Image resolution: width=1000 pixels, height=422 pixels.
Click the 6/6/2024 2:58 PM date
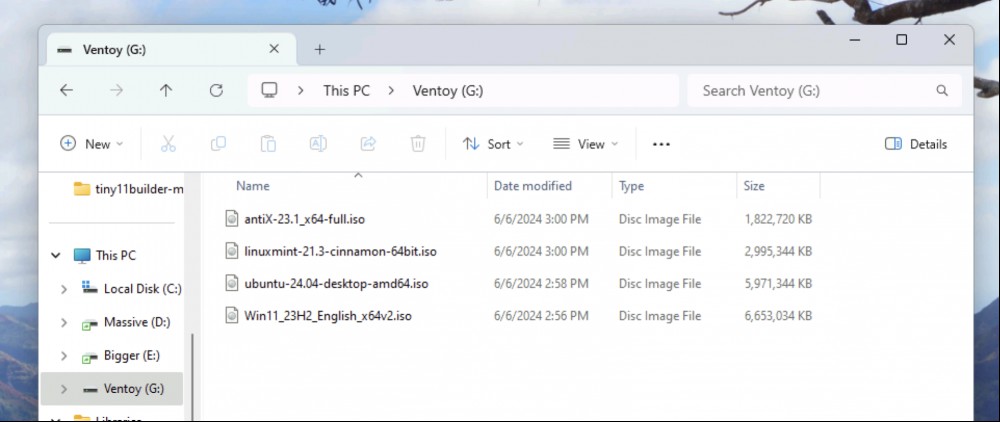pos(541,284)
